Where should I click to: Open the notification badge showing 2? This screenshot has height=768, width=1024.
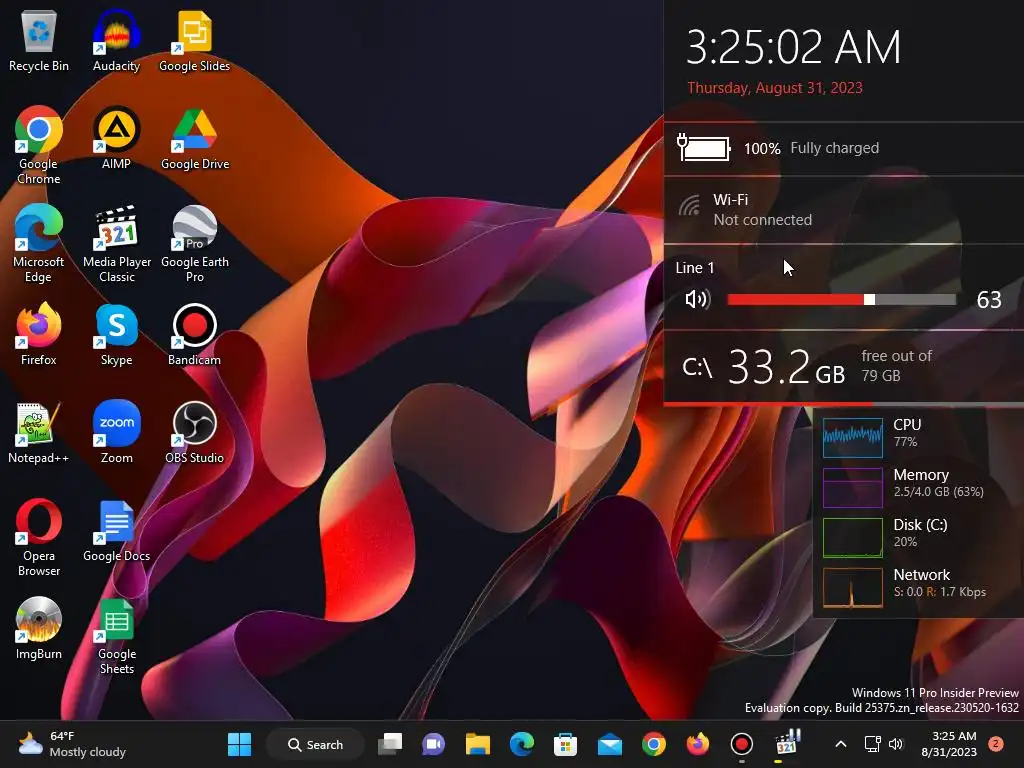click(996, 744)
